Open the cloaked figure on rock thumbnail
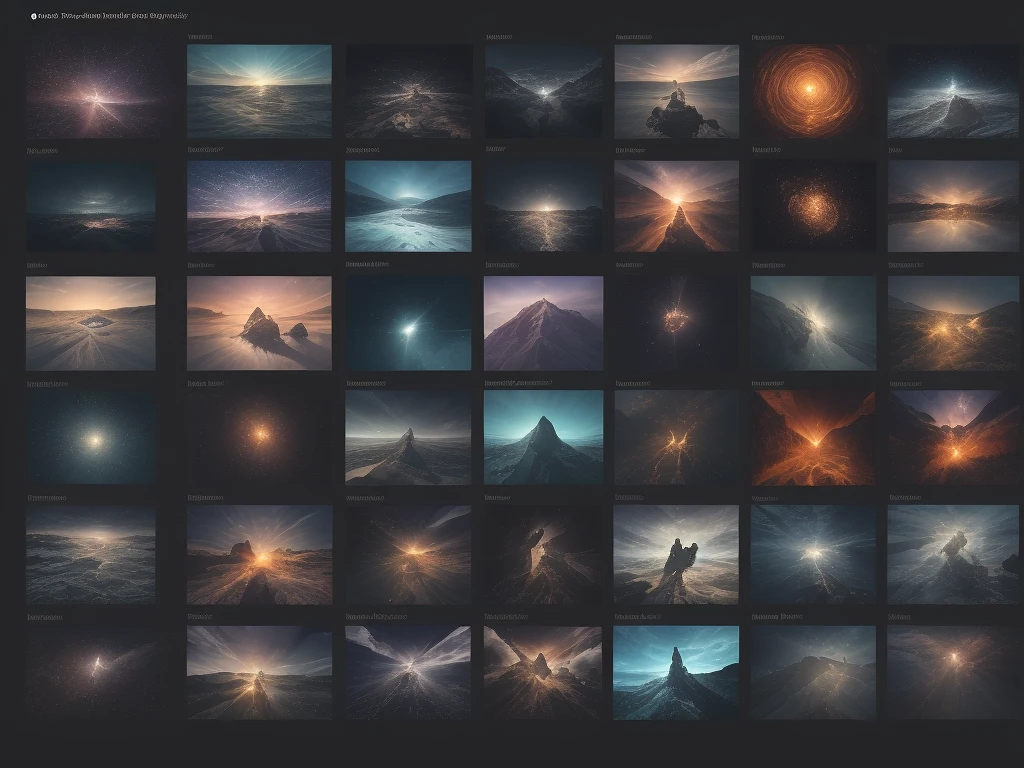The height and width of the screenshot is (768, 1024). point(676,553)
